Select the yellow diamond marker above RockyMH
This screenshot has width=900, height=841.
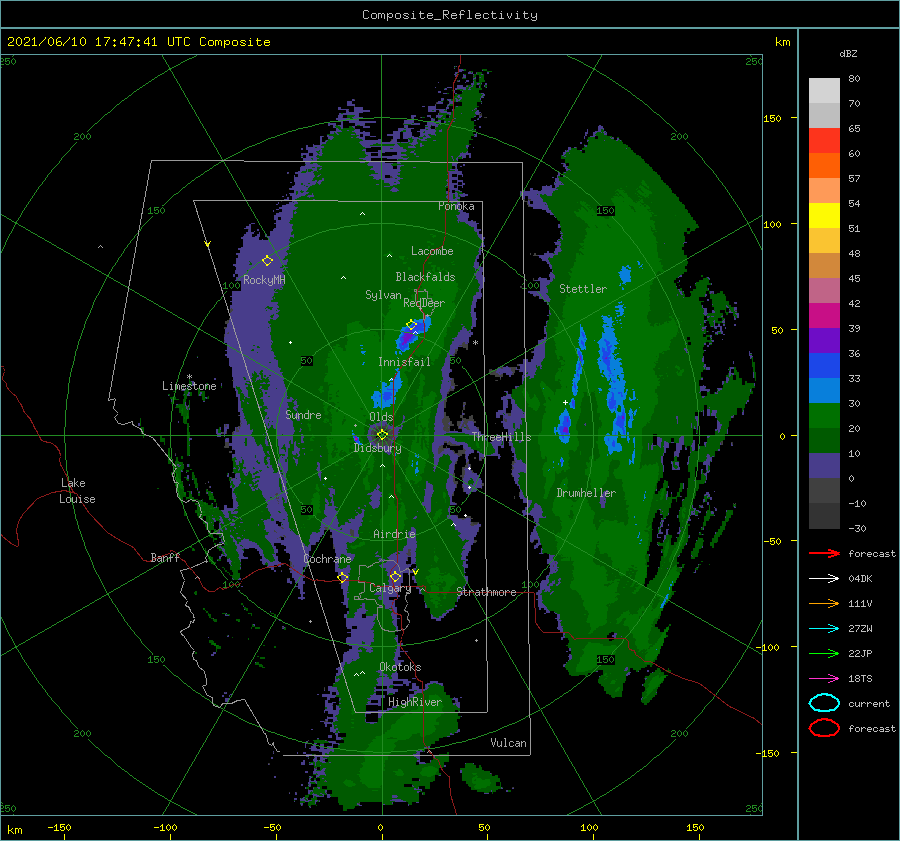[x=267, y=261]
